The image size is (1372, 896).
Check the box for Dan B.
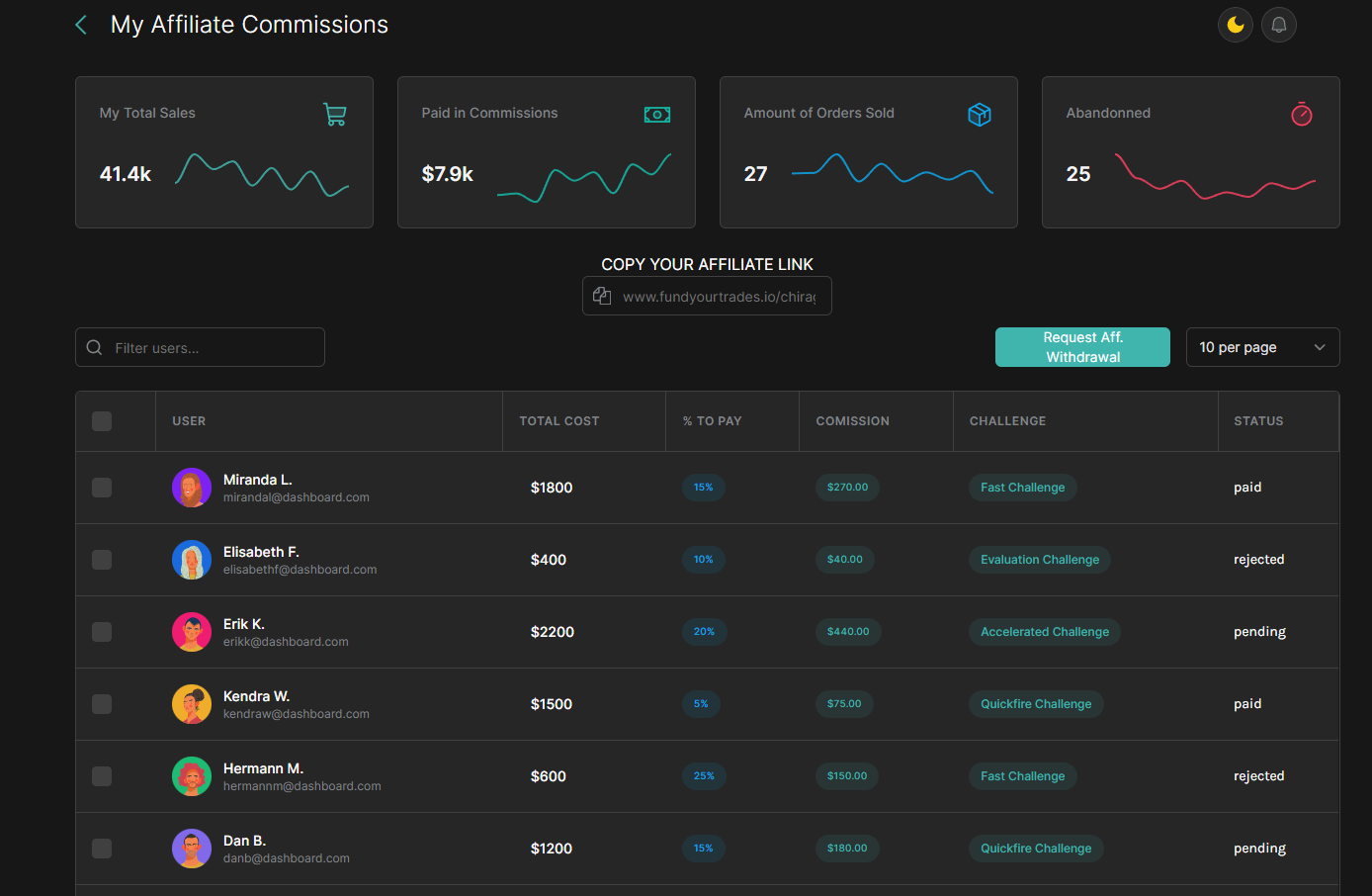tap(102, 849)
